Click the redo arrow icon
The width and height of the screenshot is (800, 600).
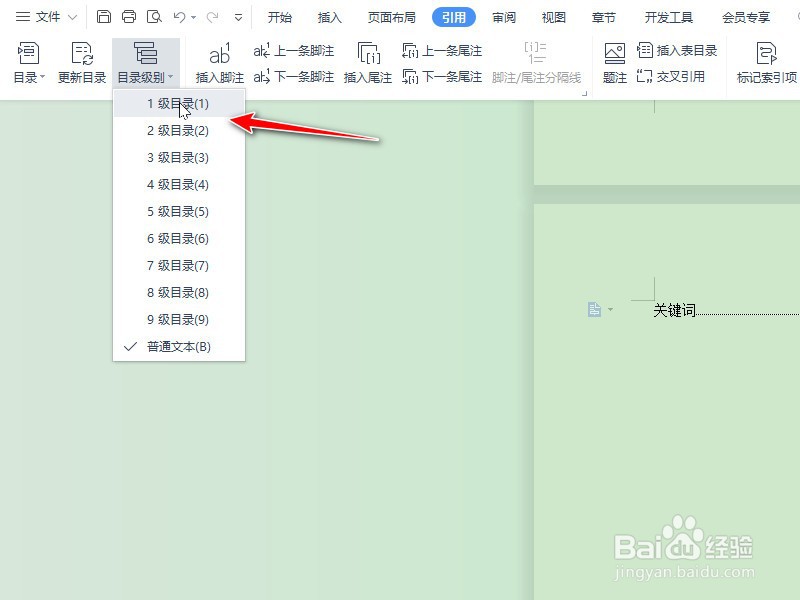click(x=213, y=17)
